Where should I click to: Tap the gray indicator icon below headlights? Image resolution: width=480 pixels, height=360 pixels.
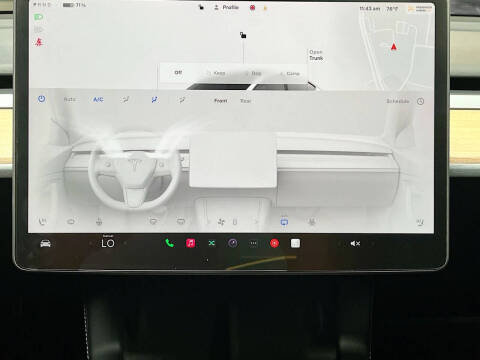[x=39, y=29]
